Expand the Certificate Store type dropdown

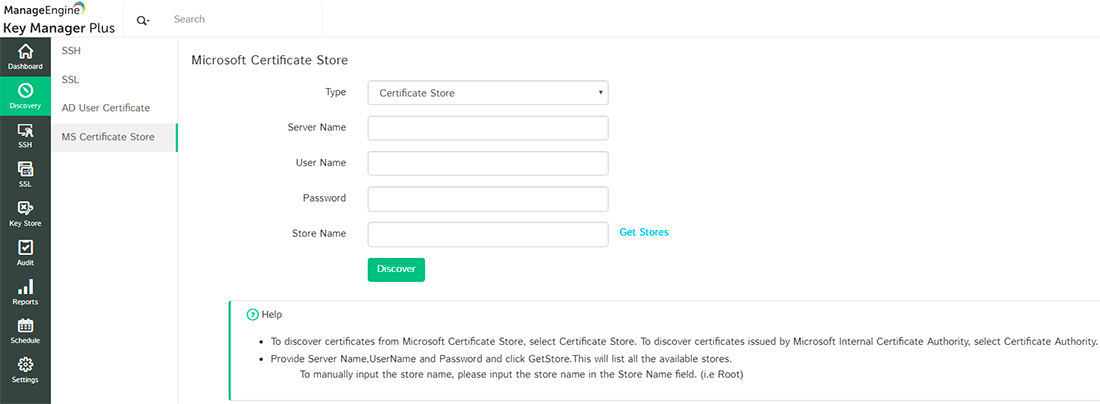(488, 93)
